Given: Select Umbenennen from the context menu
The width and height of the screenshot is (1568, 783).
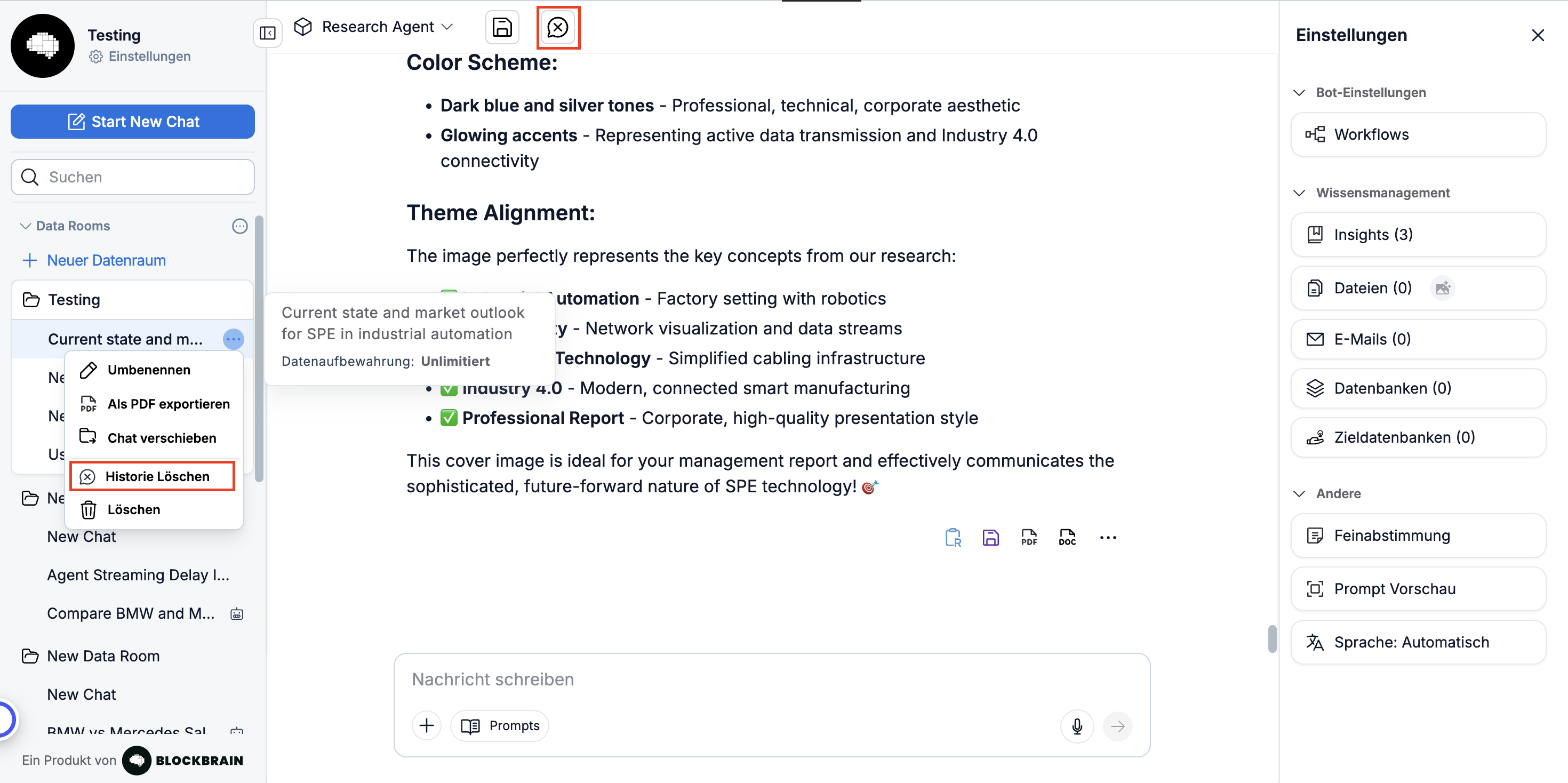Looking at the screenshot, I should click(148, 370).
